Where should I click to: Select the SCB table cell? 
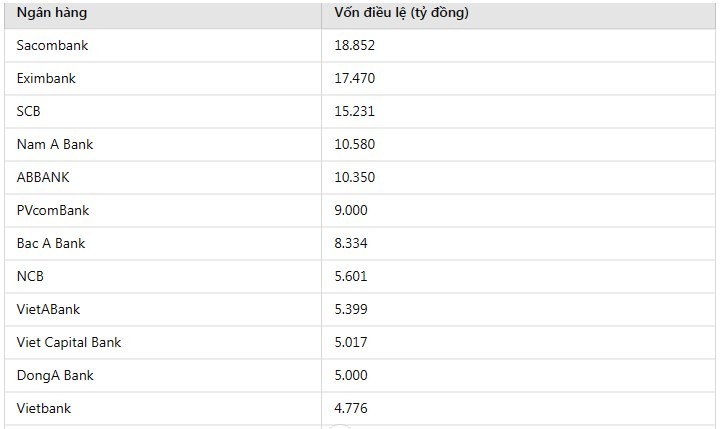(29, 111)
